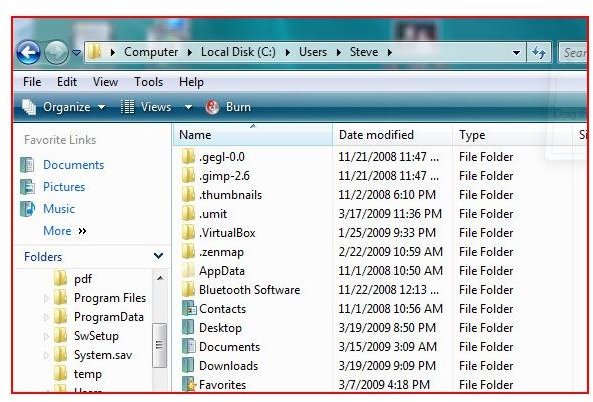
Task: Open the View menu
Action: 106,82
